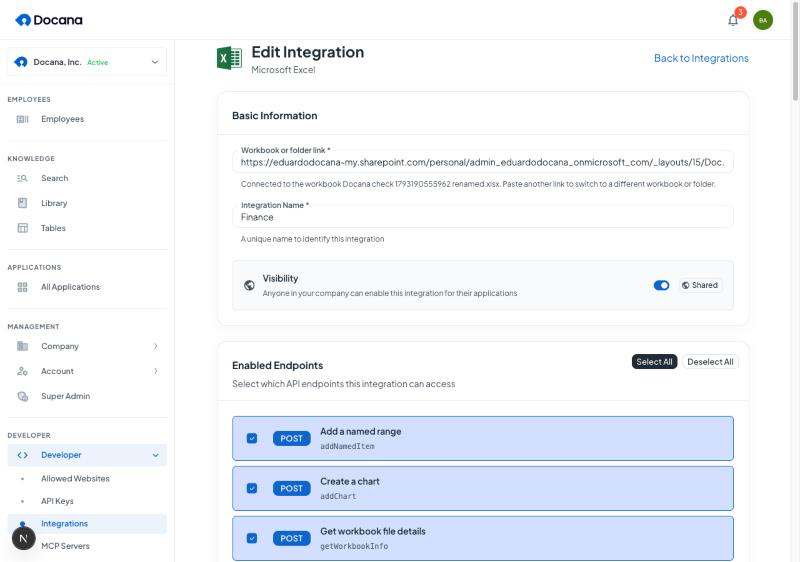The width and height of the screenshot is (800, 562).
Task: Open All Applications icon in sidebar
Action: click(x=22, y=287)
